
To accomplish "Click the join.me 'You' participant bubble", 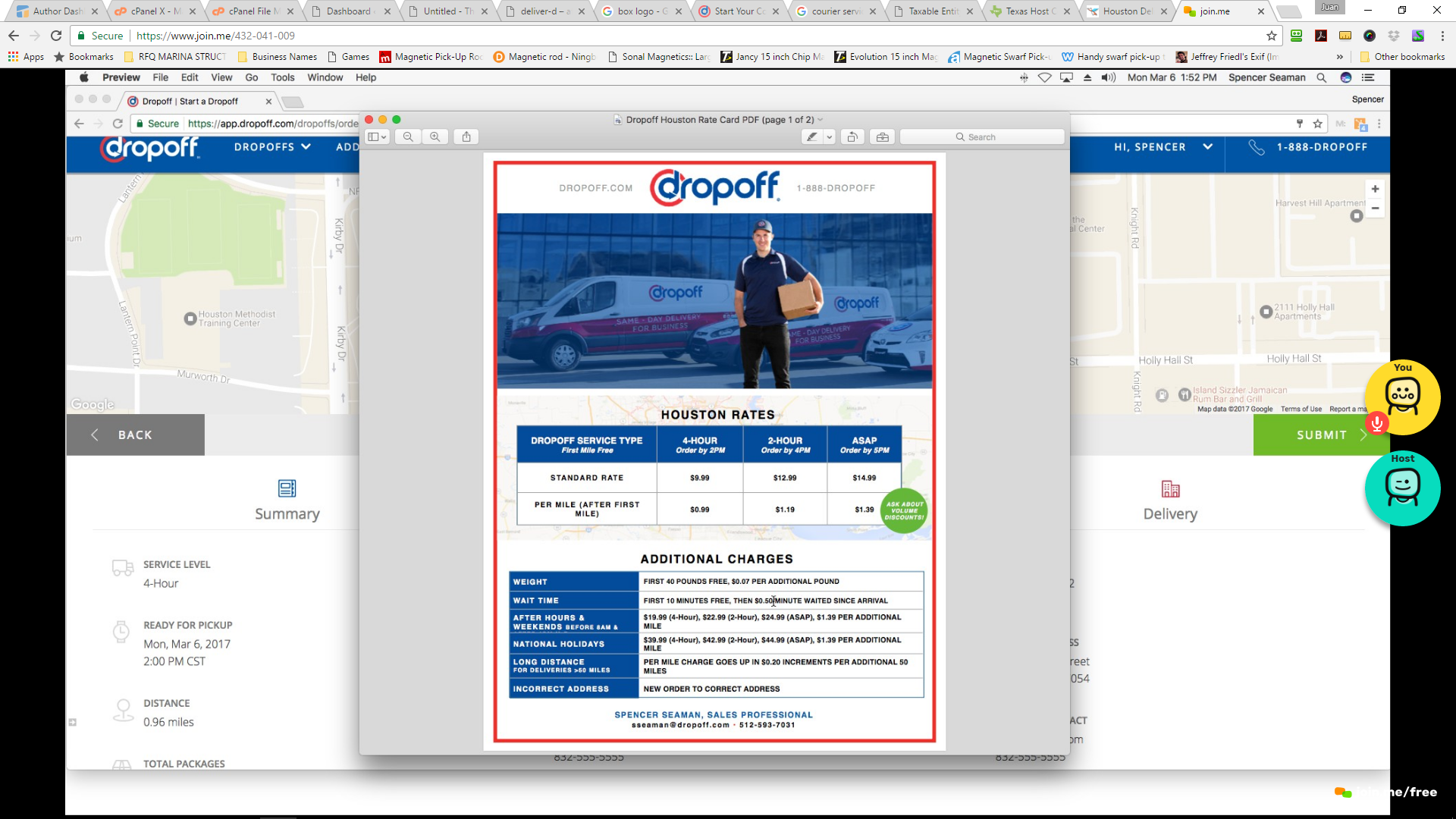I will coord(1402,397).
